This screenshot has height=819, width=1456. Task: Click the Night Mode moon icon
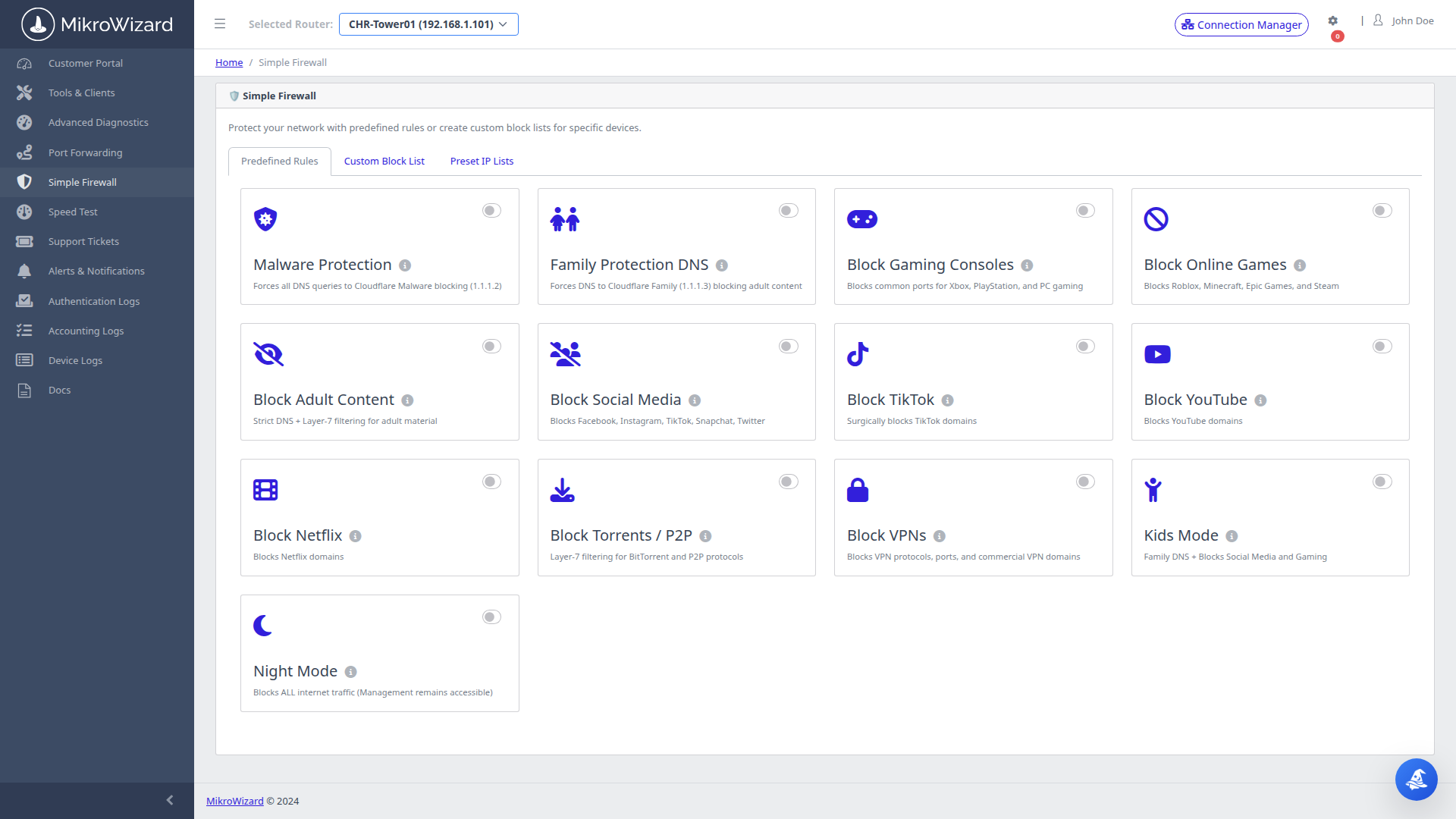[x=263, y=626]
